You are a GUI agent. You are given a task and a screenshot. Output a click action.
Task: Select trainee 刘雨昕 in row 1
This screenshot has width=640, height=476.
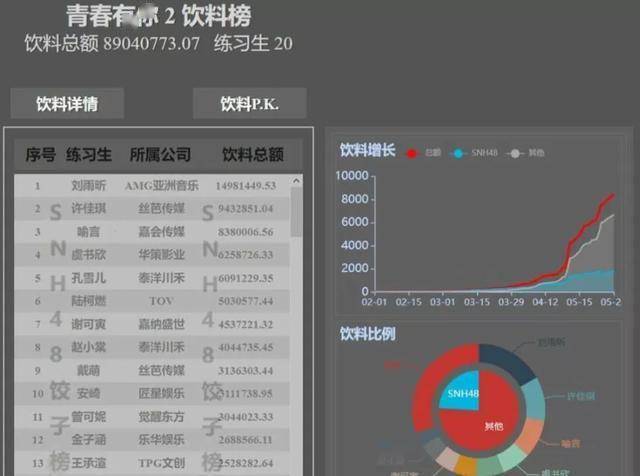(89, 186)
